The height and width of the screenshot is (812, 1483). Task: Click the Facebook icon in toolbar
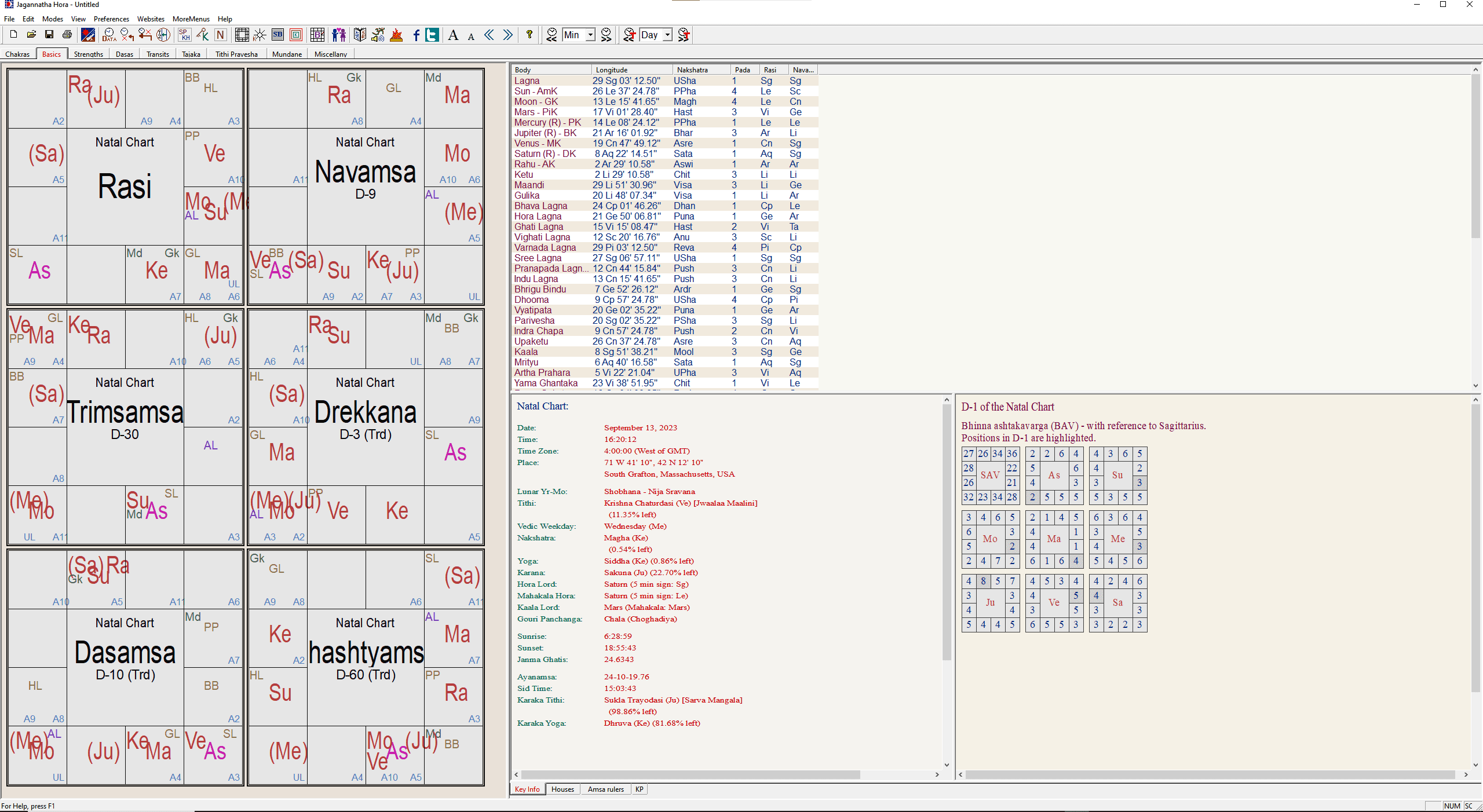click(x=416, y=35)
